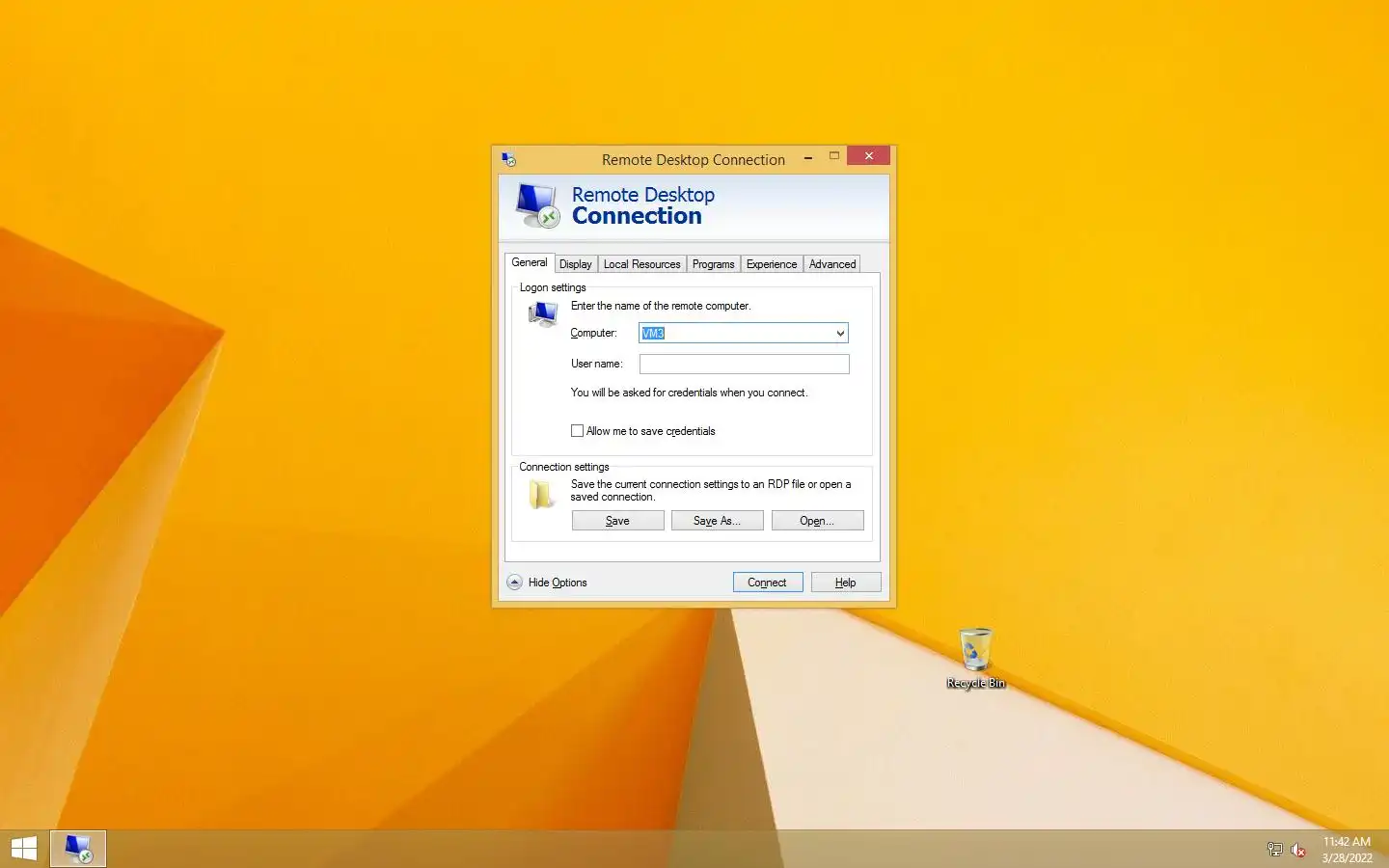Collapse options with Hide Options arrow

point(515,583)
